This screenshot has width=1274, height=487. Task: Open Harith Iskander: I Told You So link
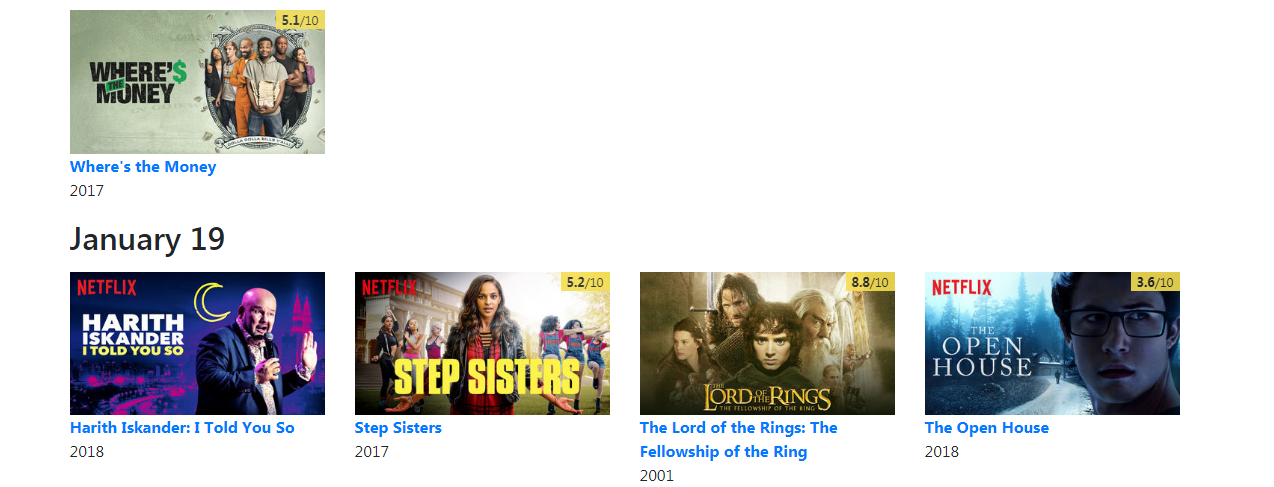click(x=182, y=428)
